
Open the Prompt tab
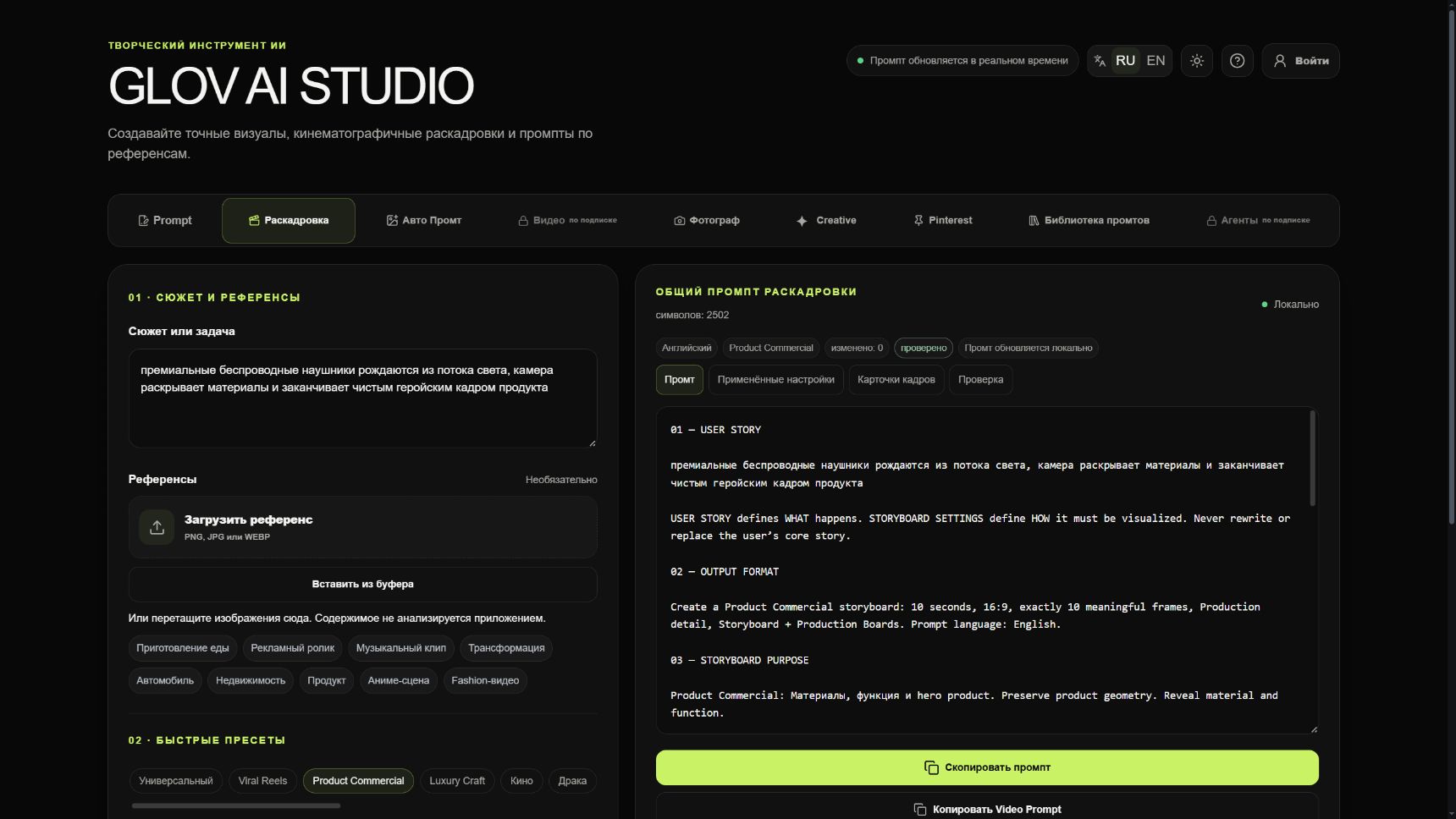pyautogui.click(x=165, y=221)
